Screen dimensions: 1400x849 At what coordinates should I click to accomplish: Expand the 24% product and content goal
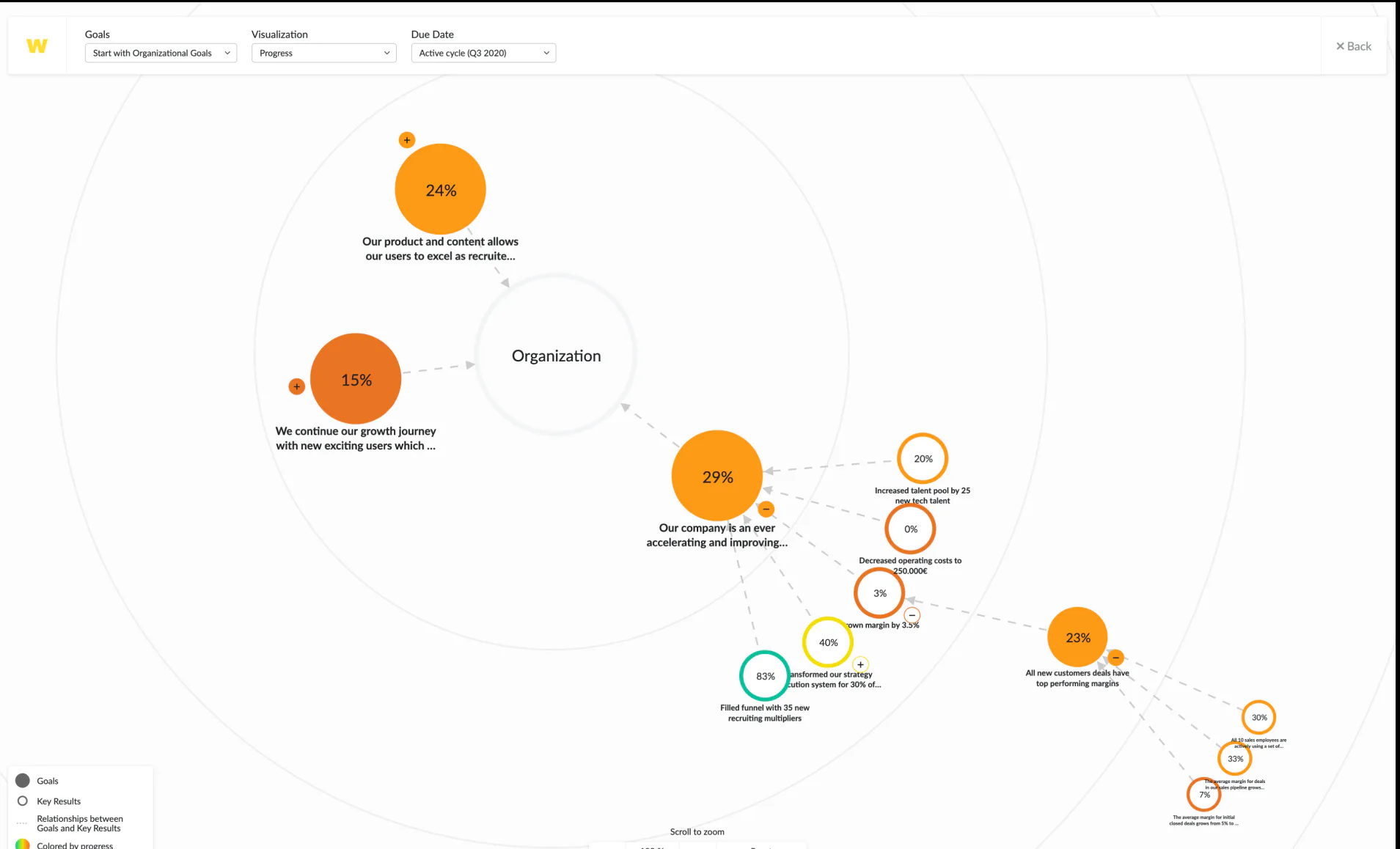point(407,140)
